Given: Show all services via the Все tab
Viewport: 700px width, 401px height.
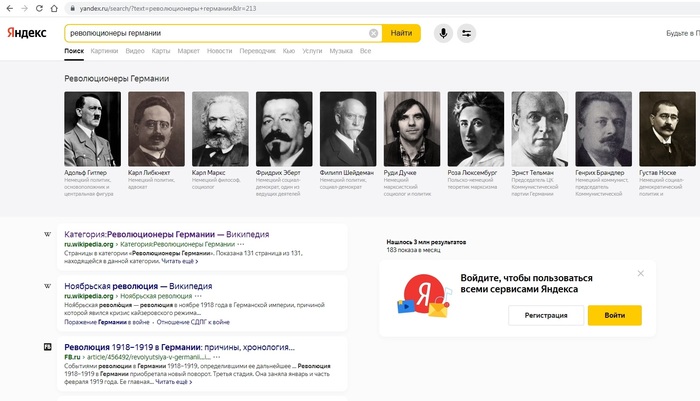Looking at the screenshot, I should tap(365, 51).
